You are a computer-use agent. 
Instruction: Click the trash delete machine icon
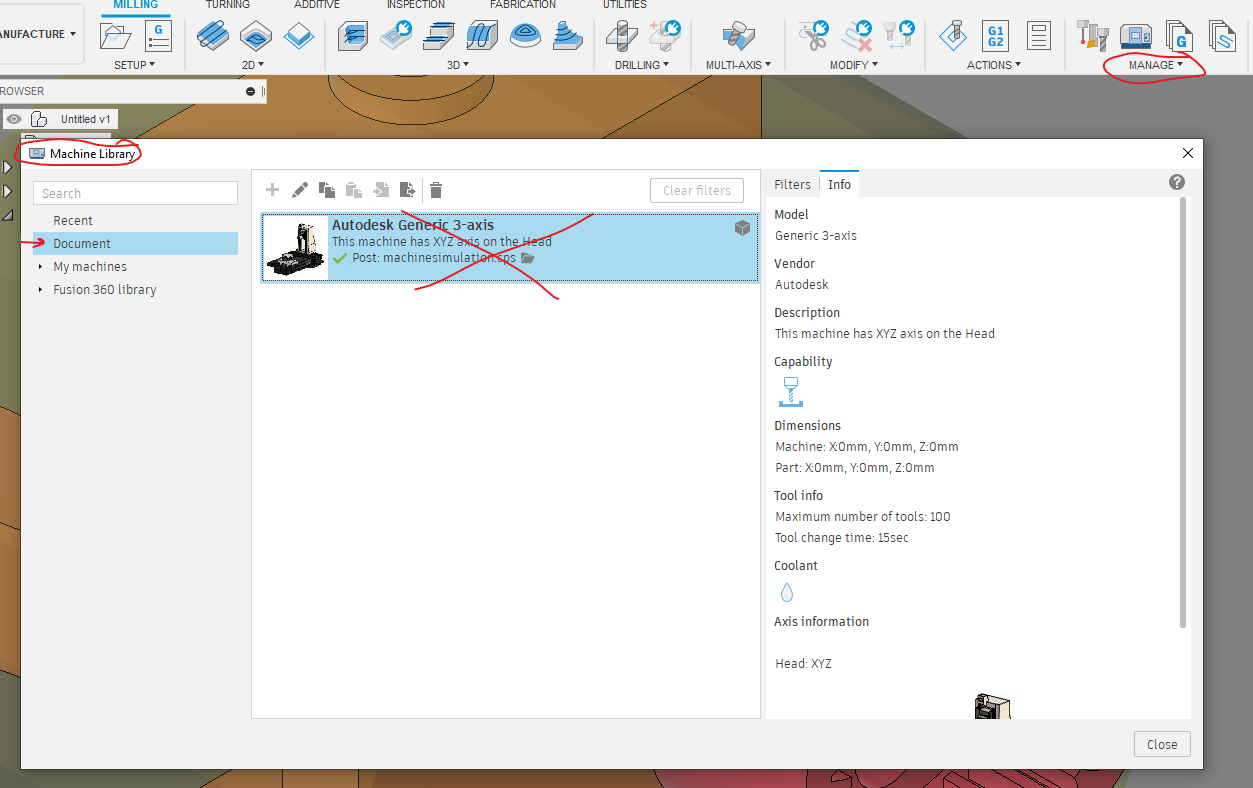pos(436,190)
